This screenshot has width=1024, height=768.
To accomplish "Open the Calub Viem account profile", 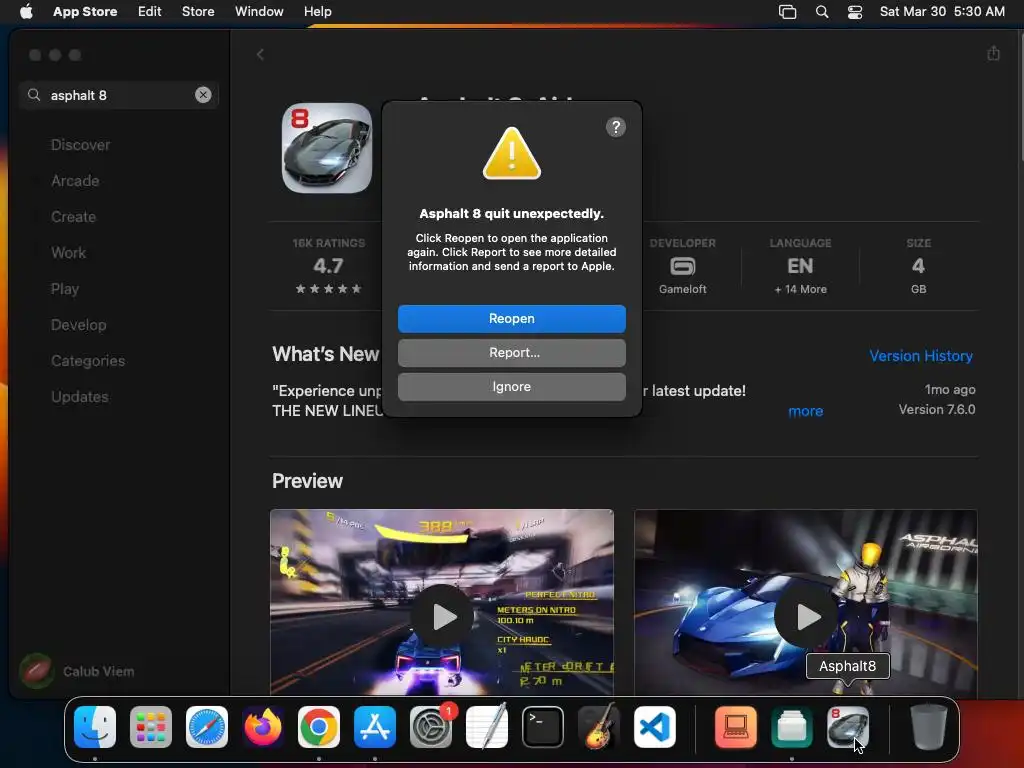I will point(78,671).
